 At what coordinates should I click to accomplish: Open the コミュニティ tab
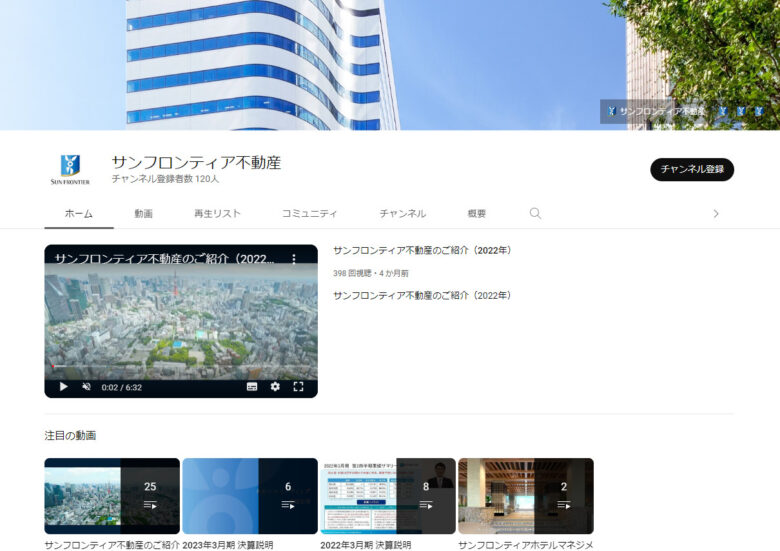pyautogui.click(x=309, y=213)
